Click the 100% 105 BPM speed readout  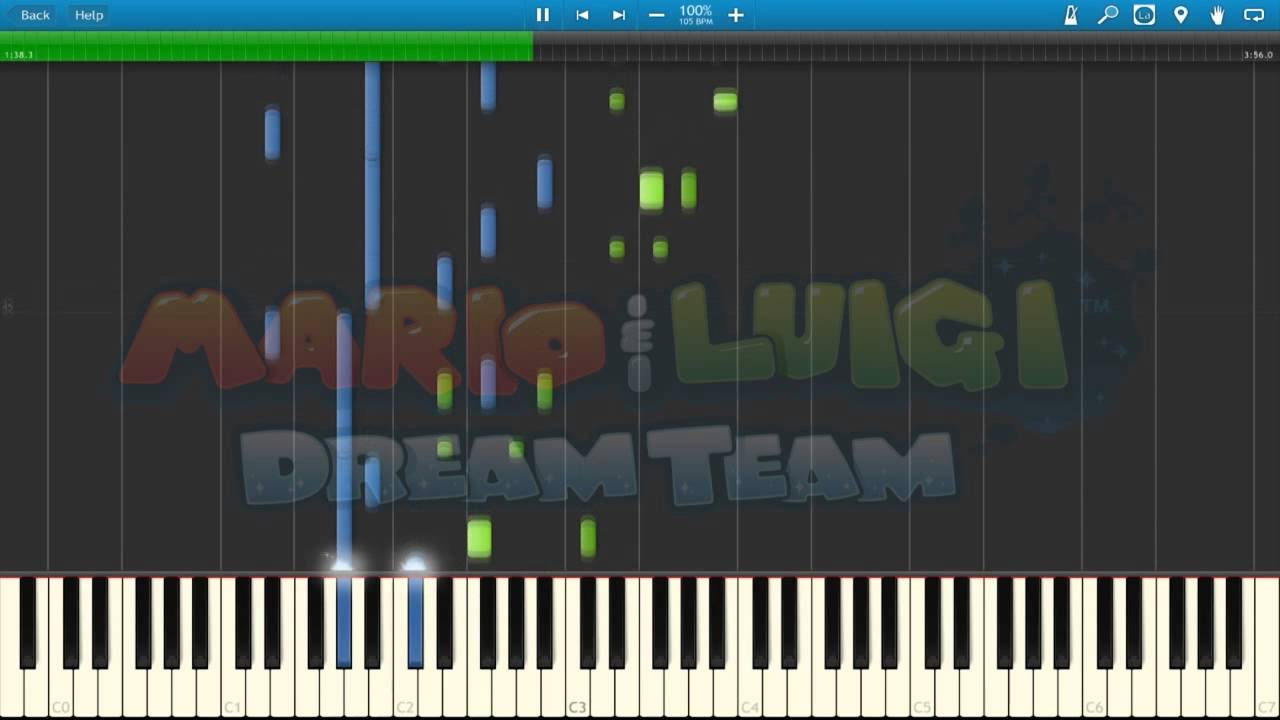(x=696, y=14)
